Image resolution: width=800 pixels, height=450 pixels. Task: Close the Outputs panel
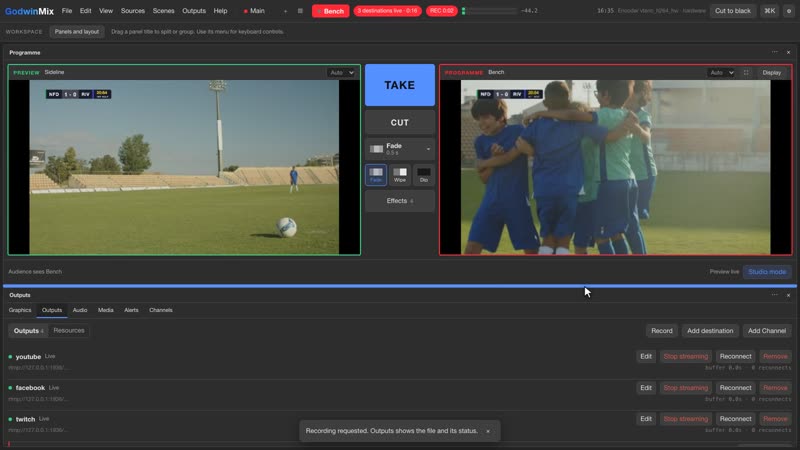(788, 295)
